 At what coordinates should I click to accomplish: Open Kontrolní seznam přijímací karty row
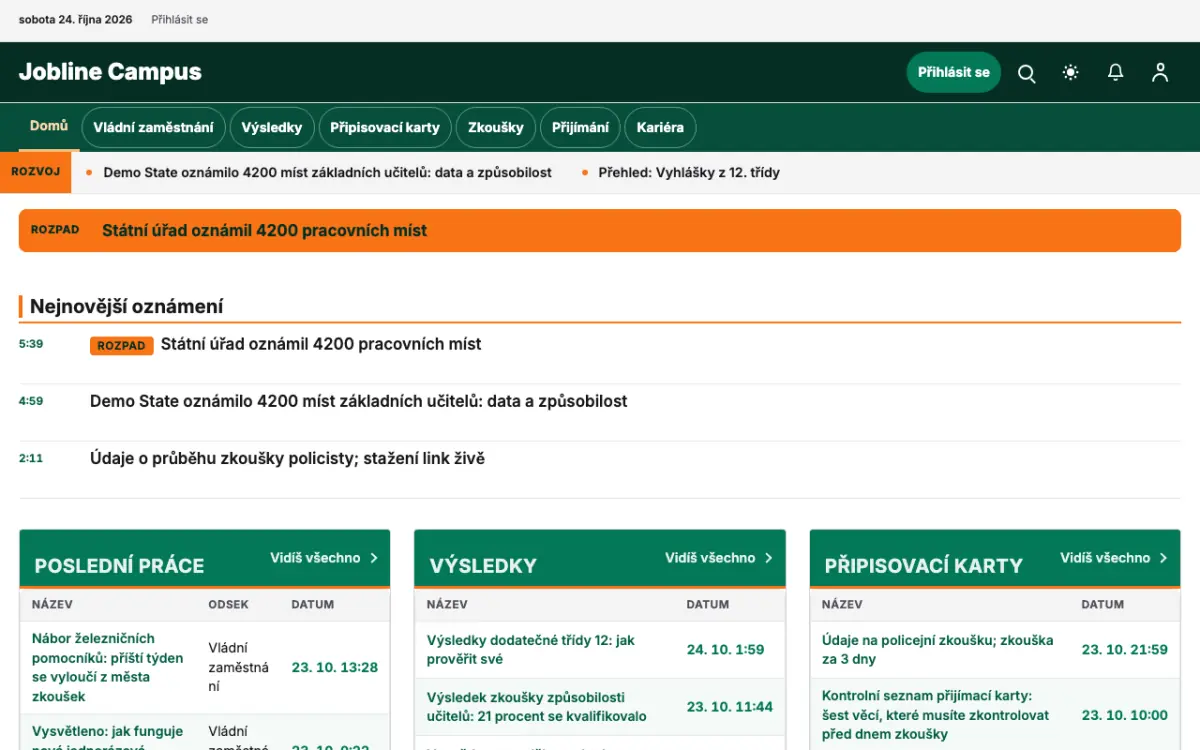936,715
